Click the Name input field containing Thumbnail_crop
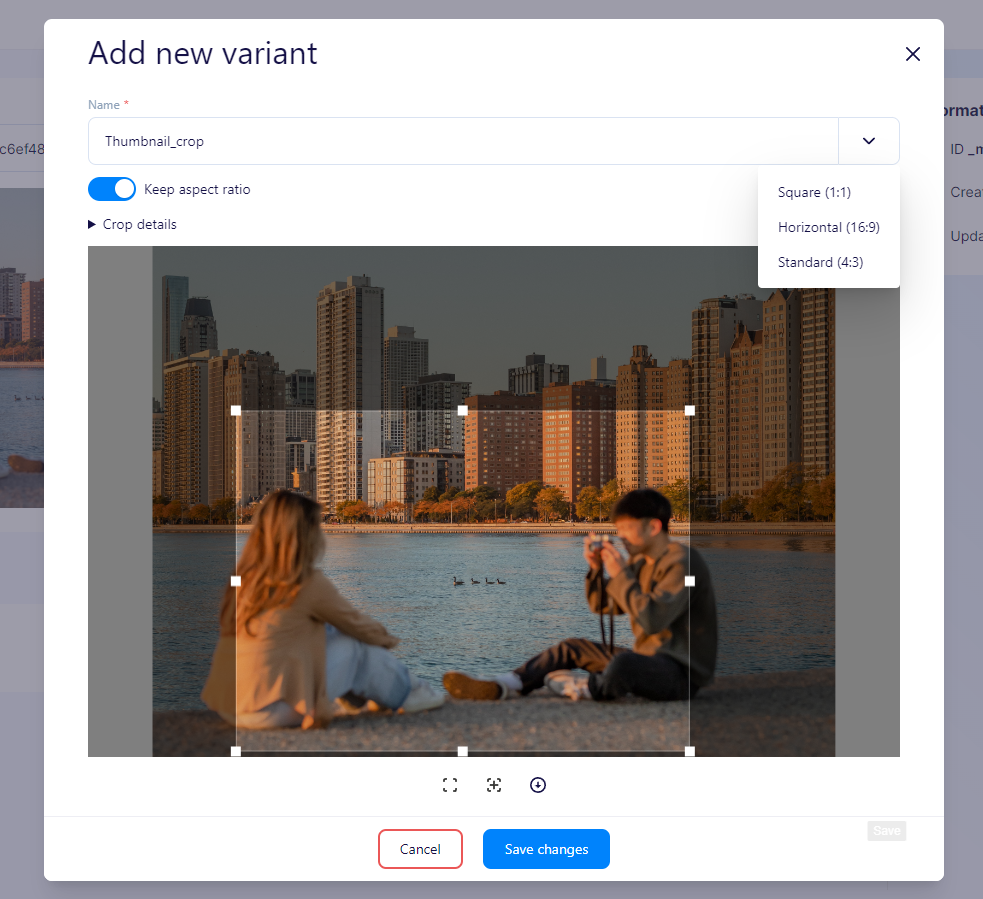 pos(463,141)
